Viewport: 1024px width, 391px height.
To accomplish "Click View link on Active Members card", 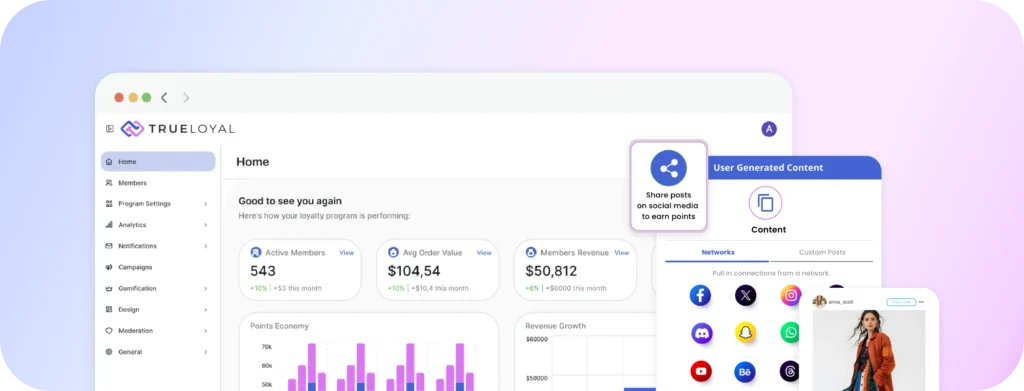I will (x=346, y=253).
